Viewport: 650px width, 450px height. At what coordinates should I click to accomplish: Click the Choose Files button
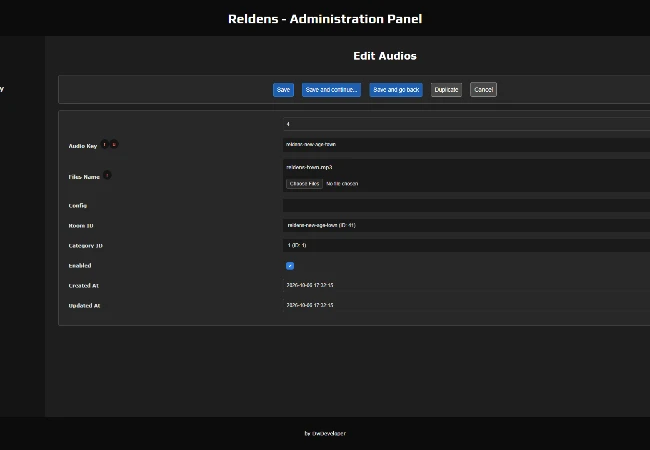(x=304, y=184)
